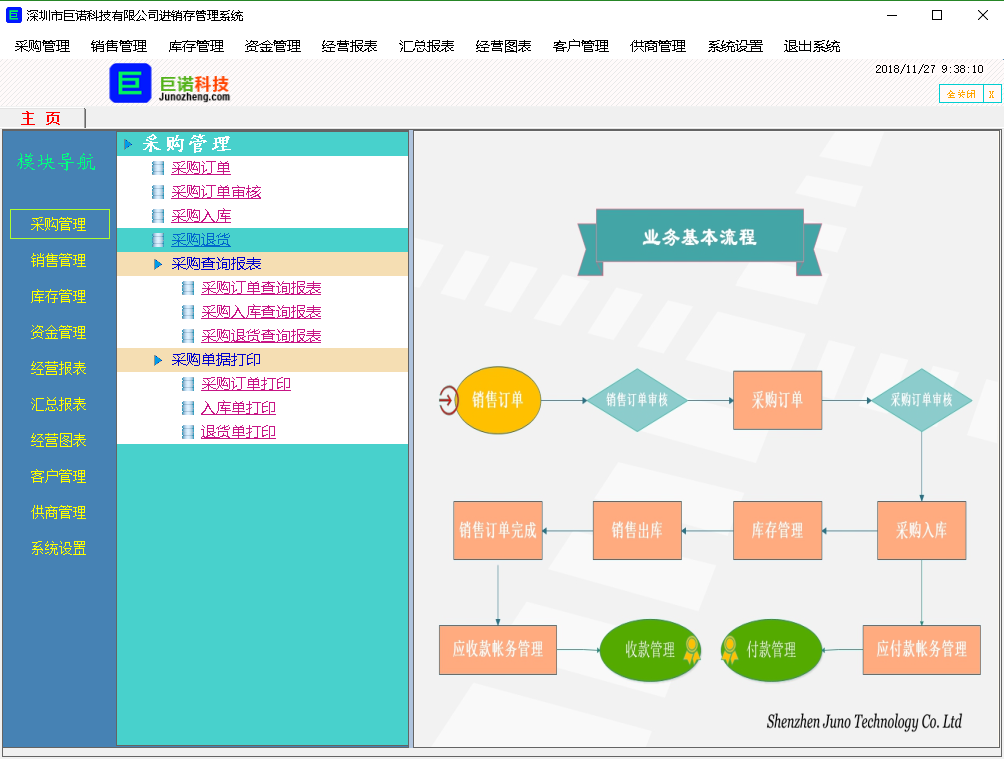This screenshot has width=1004, height=759.
Task: Open the 采购订单查询报表 link
Action: pos(261,288)
